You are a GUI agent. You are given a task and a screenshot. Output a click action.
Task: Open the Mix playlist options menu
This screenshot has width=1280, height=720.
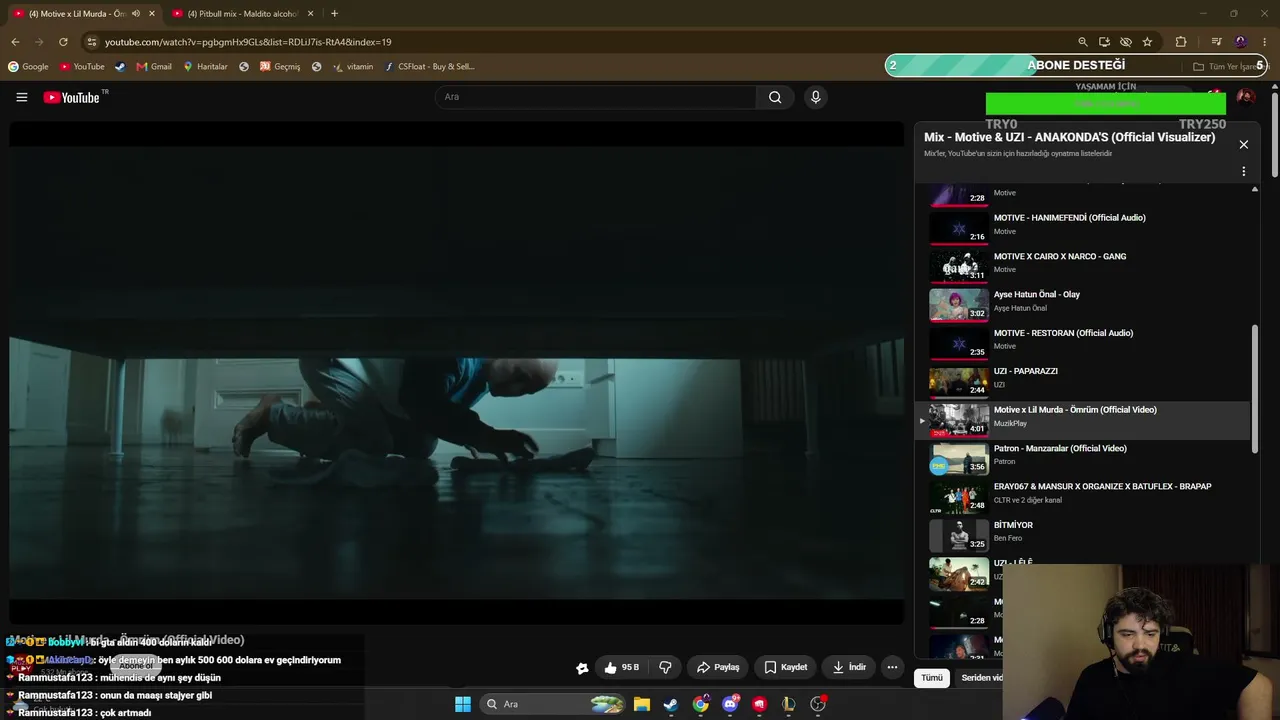click(1243, 172)
